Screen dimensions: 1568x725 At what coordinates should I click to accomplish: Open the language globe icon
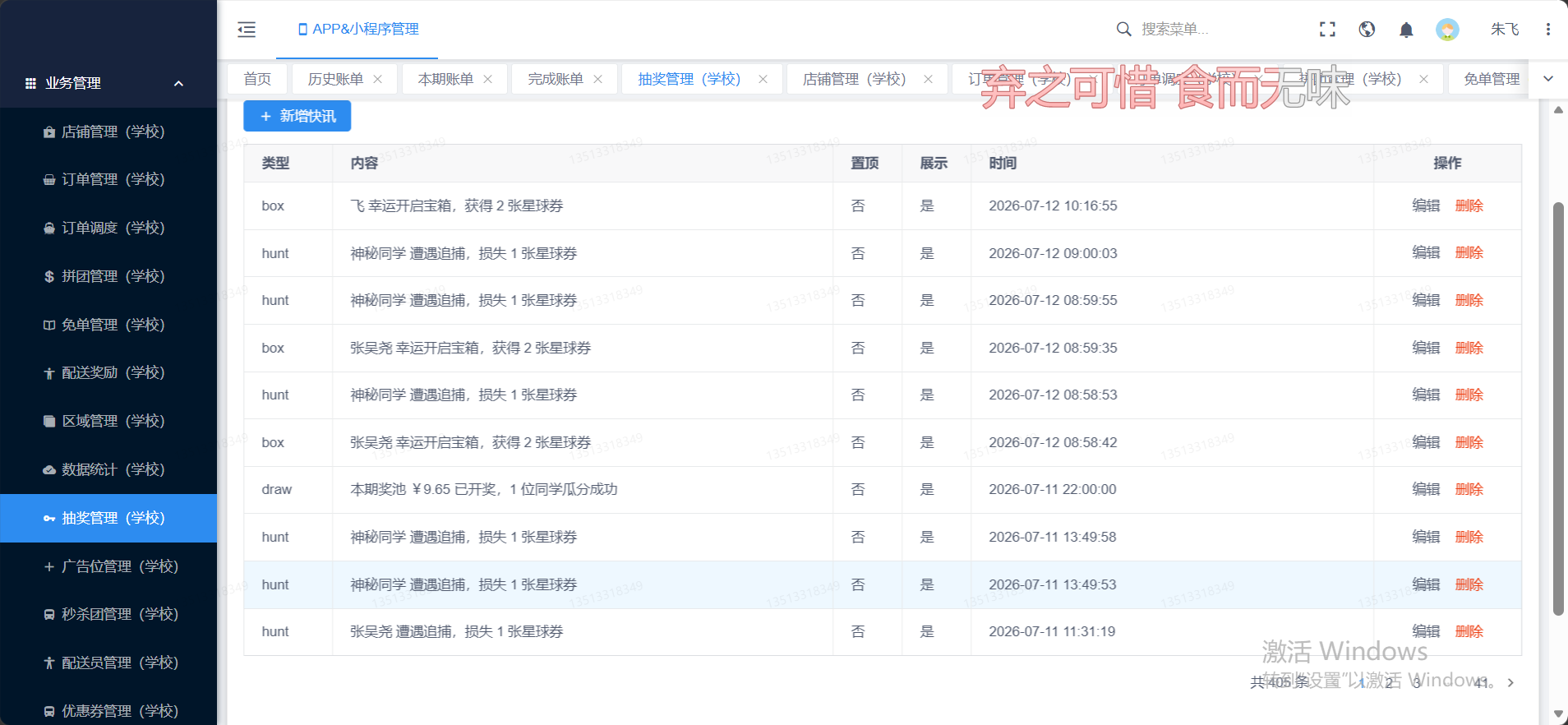1367,30
